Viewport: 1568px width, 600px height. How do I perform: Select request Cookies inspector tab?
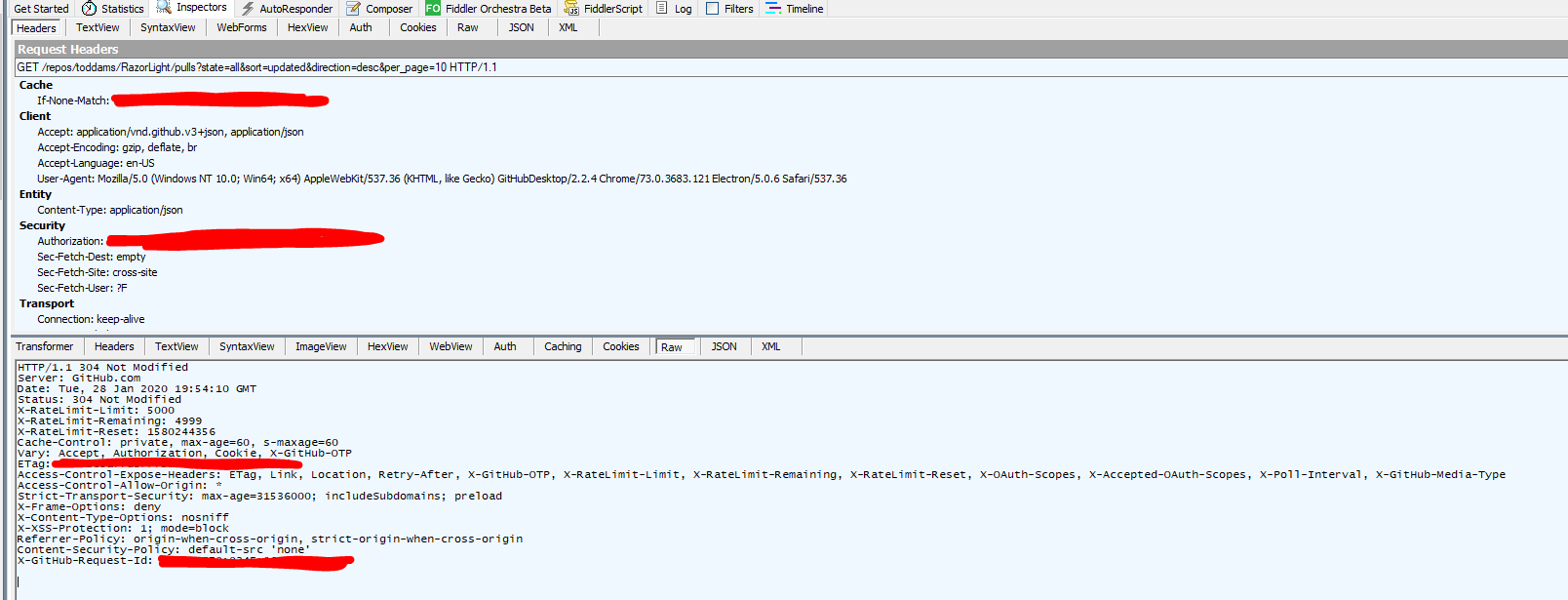click(418, 27)
